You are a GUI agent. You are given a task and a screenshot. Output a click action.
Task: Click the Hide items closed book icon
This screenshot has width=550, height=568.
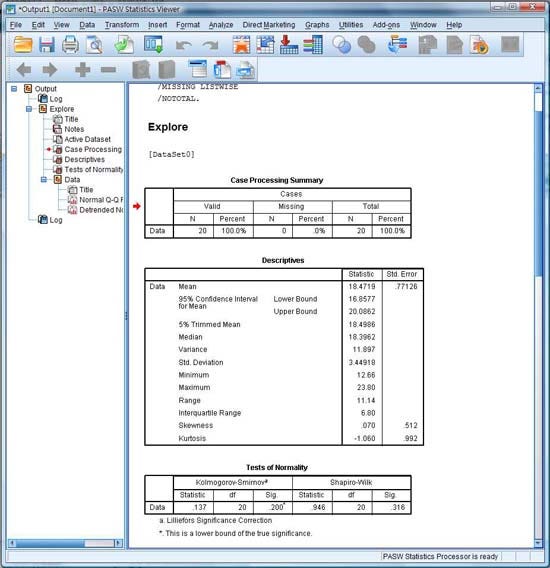click(x=167, y=70)
